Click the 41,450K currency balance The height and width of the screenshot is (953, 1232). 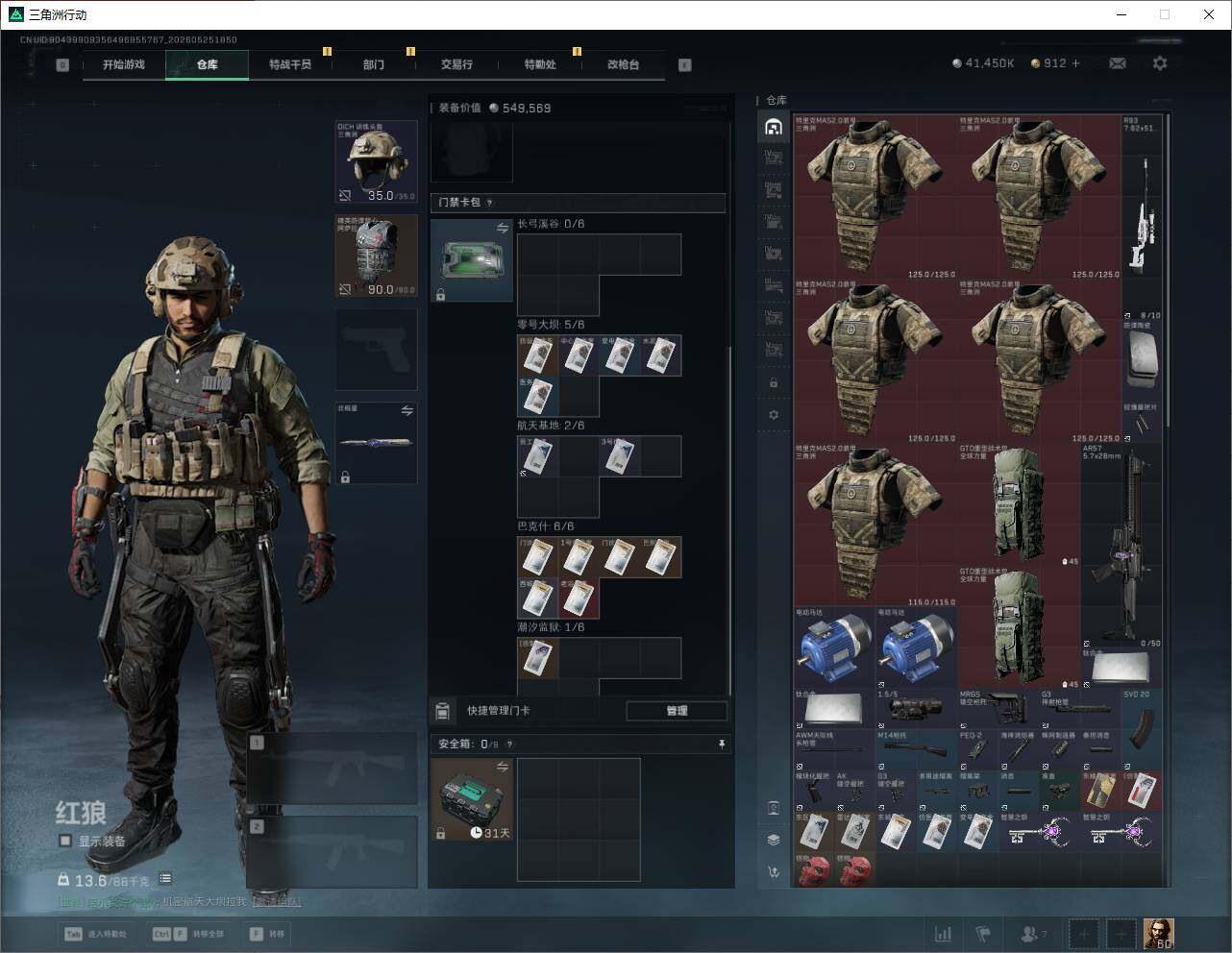pos(983,63)
